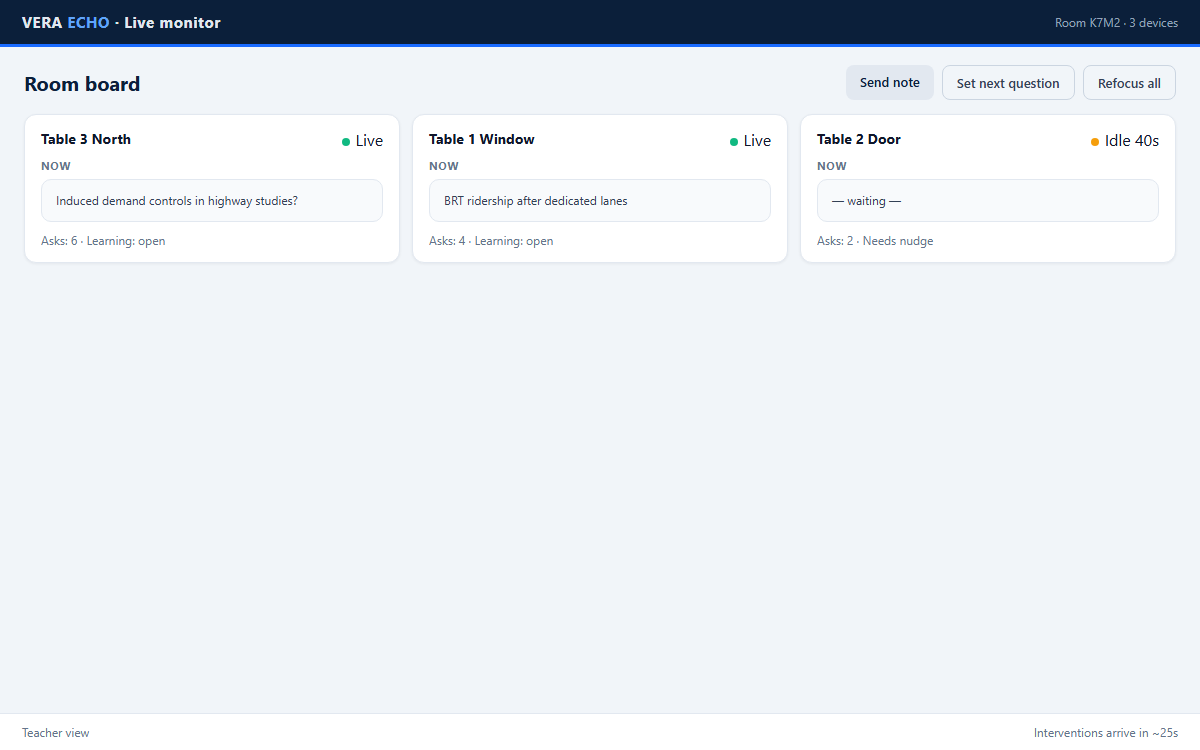Open the induced demand controls question box
Image resolution: width=1200 pixels, height=750 pixels.
point(212,201)
